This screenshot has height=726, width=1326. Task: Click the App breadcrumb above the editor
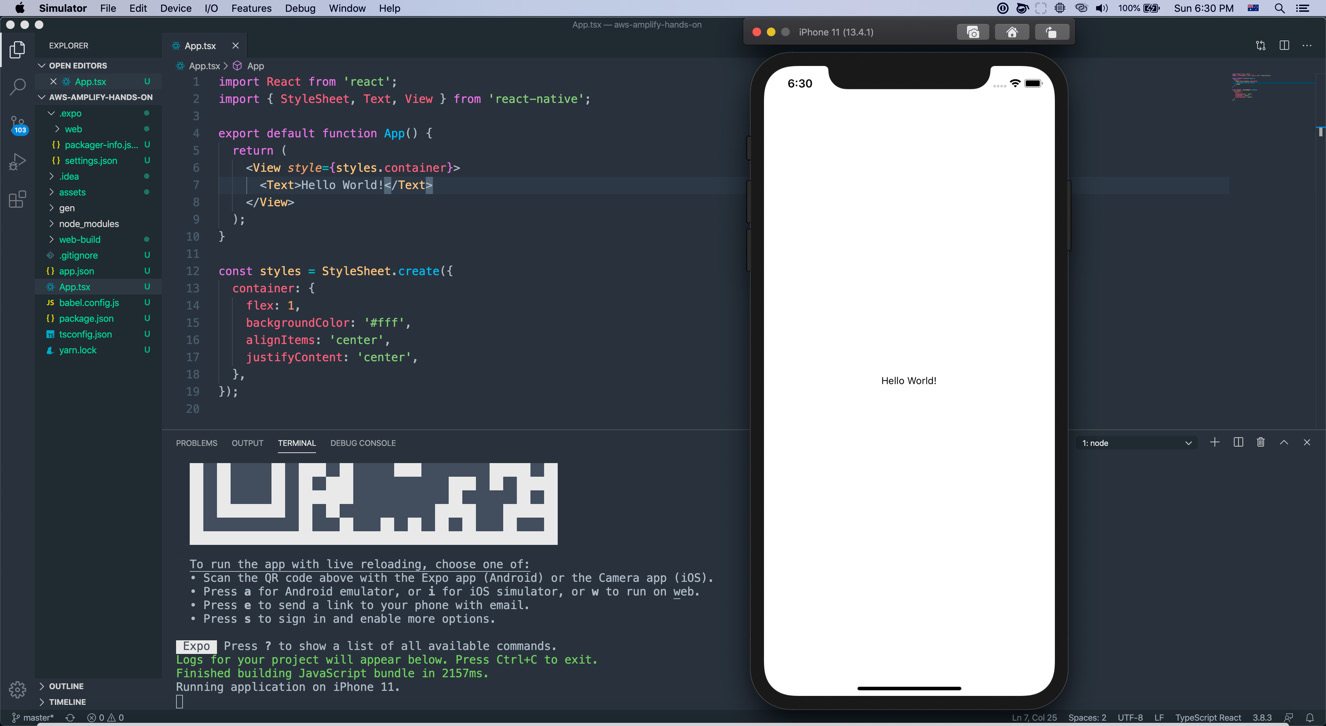pos(249,66)
